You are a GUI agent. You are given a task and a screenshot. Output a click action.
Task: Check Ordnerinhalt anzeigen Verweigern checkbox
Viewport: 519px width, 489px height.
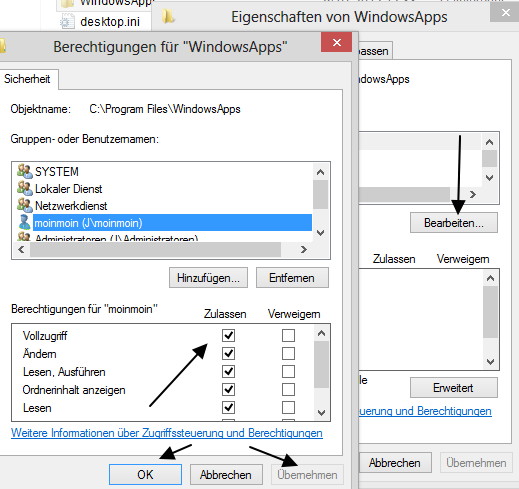click(x=288, y=389)
